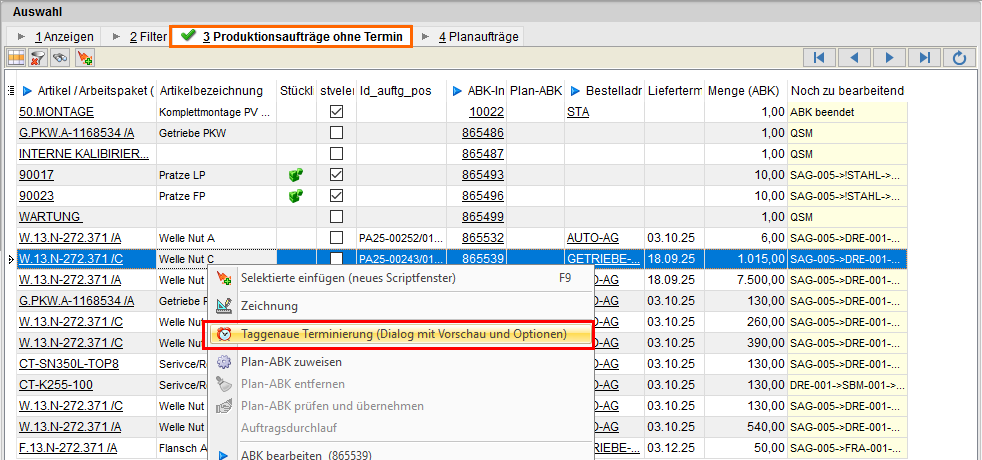This screenshot has height=460, width=982.
Task: Go to the previous record
Action: click(x=855, y=57)
